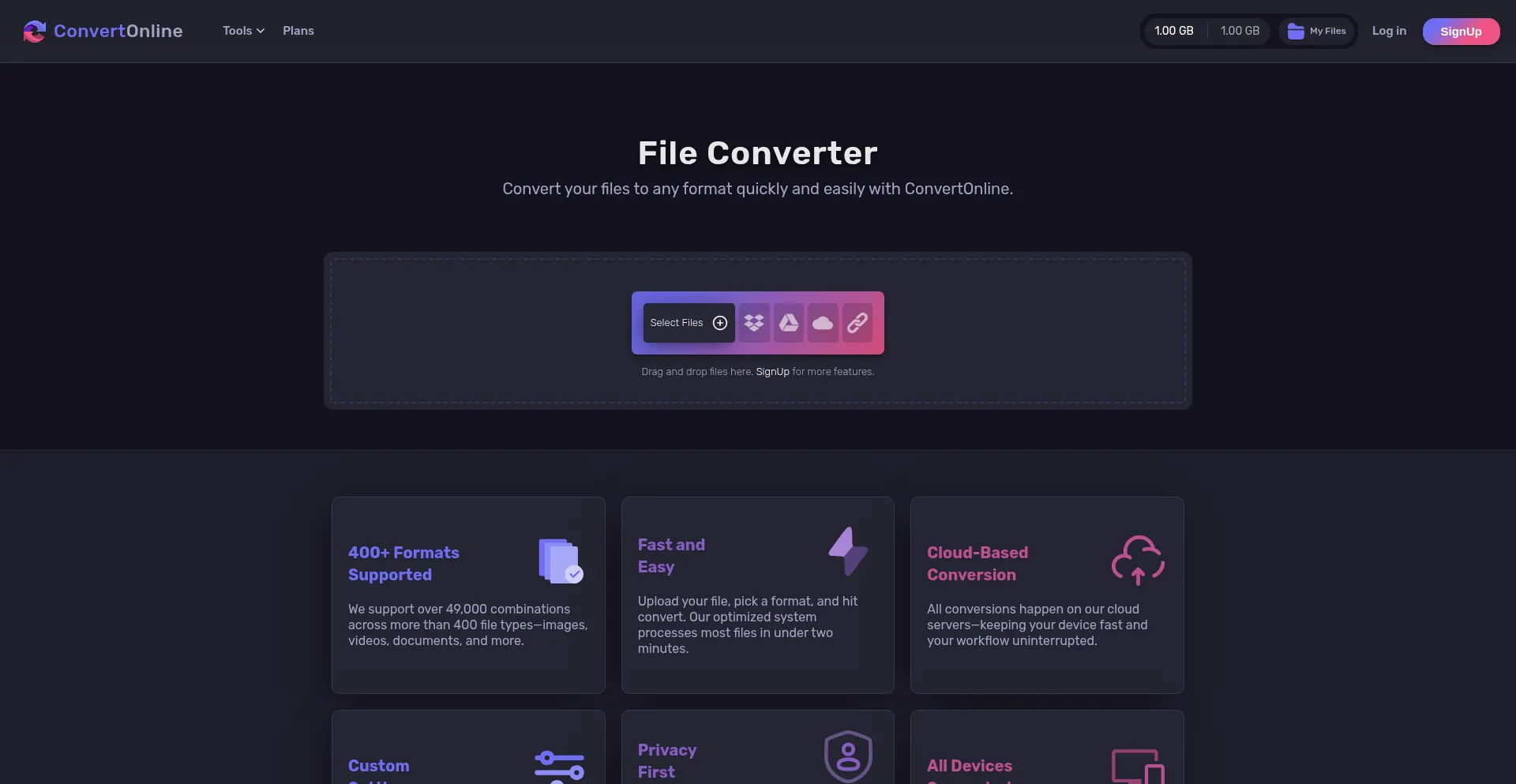
Task: Add file by URL link icon
Action: click(857, 323)
